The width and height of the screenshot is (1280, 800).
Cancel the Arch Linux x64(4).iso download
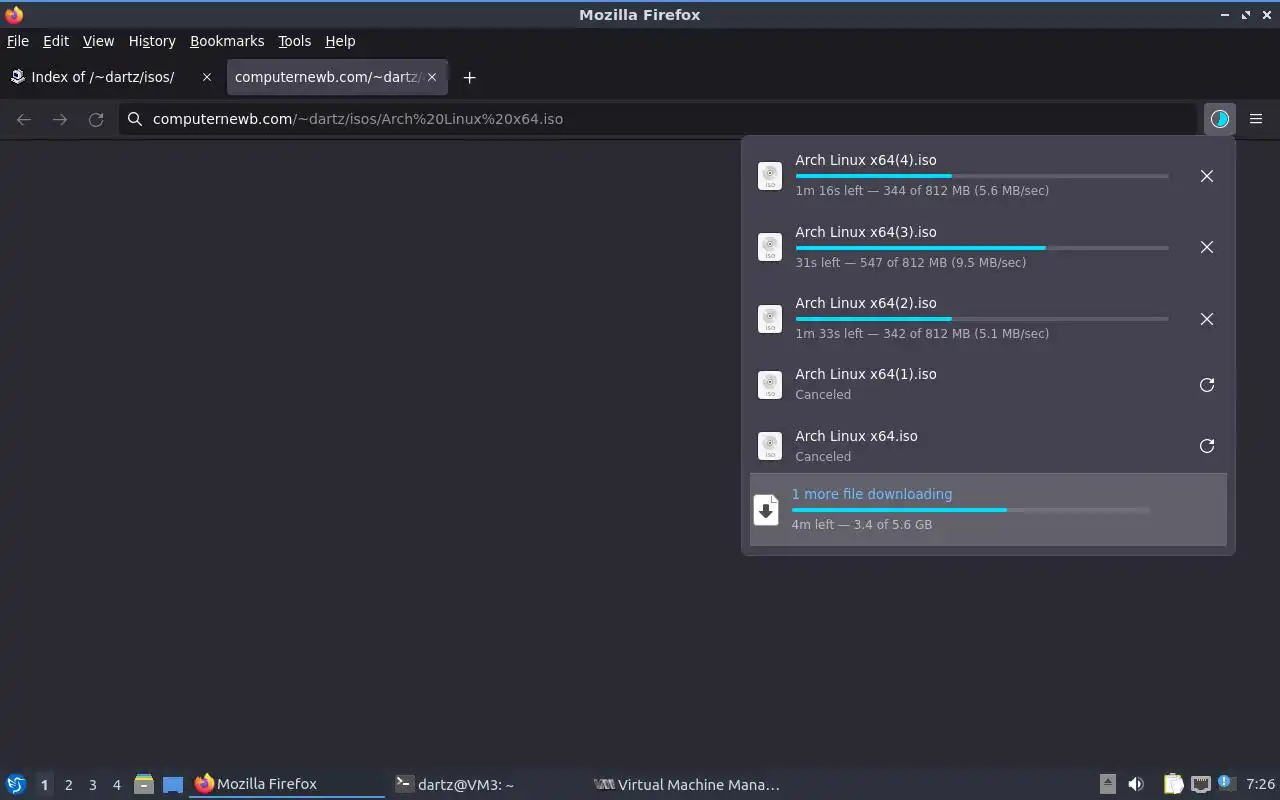[1207, 176]
